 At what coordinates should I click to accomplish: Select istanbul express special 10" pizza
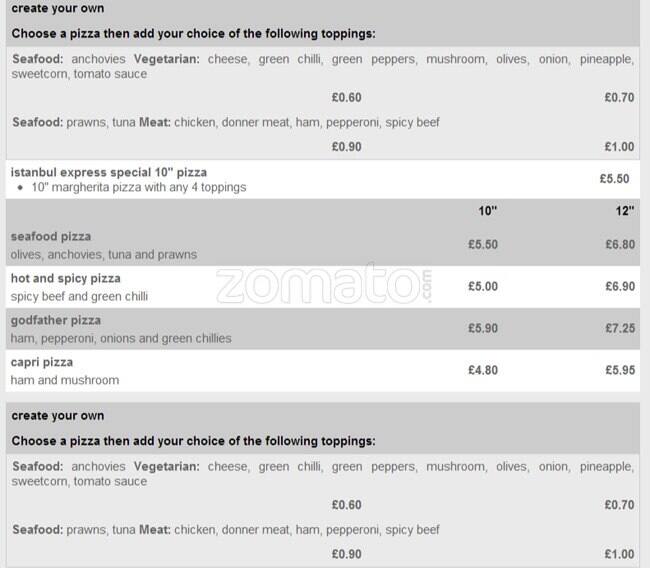coord(109,172)
